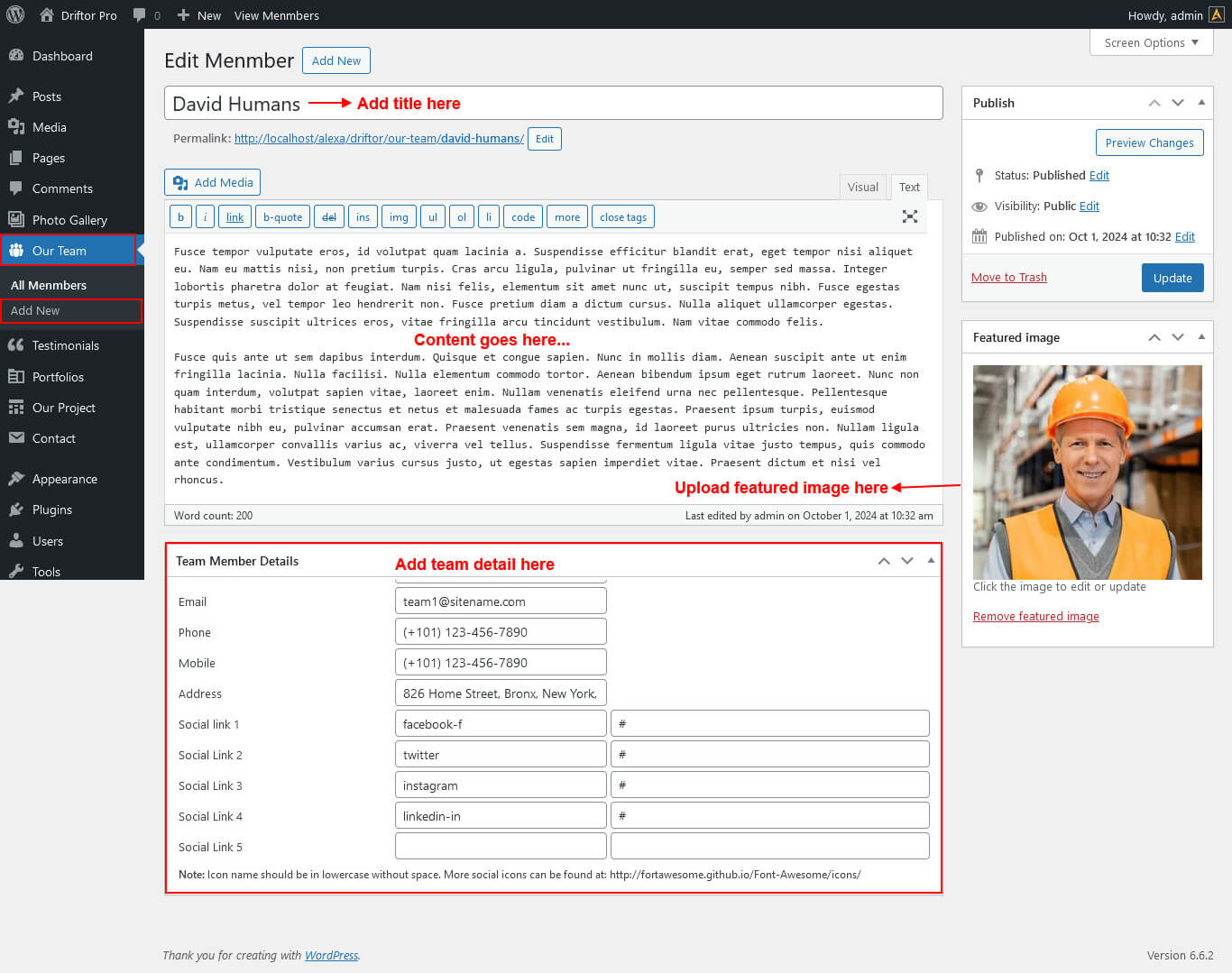Click the ul quicktag button
This screenshot has height=973, width=1232.
pos(433,217)
